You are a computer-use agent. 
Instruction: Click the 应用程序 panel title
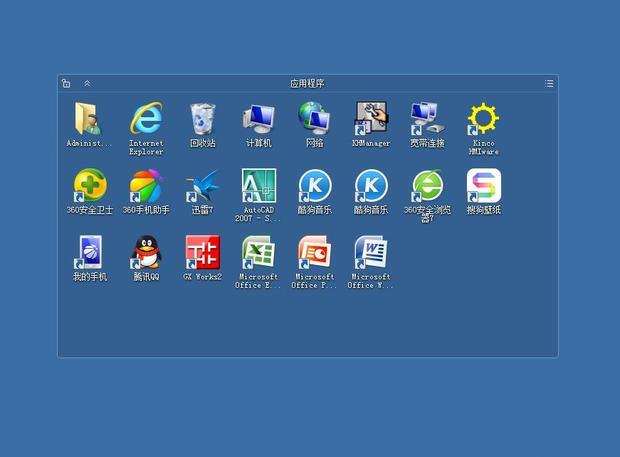(x=307, y=83)
